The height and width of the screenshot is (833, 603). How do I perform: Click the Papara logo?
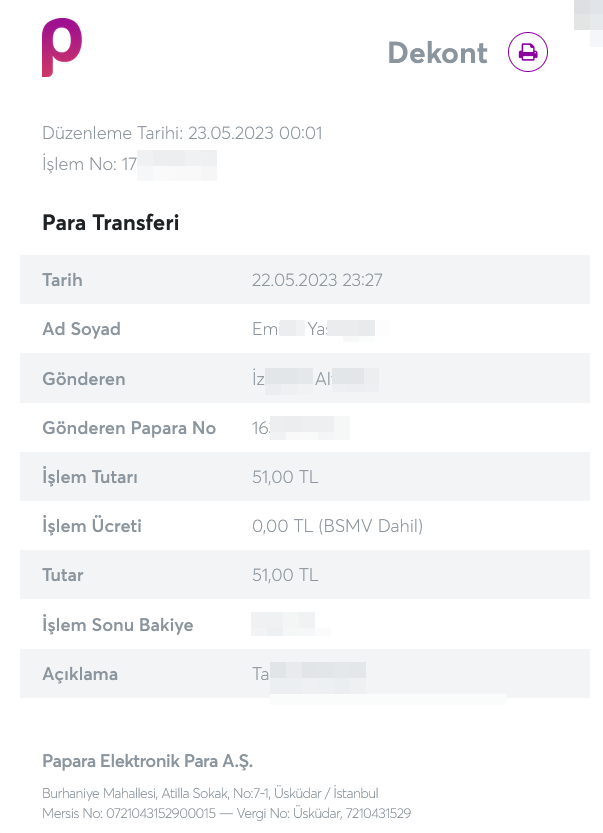[x=62, y=47]
